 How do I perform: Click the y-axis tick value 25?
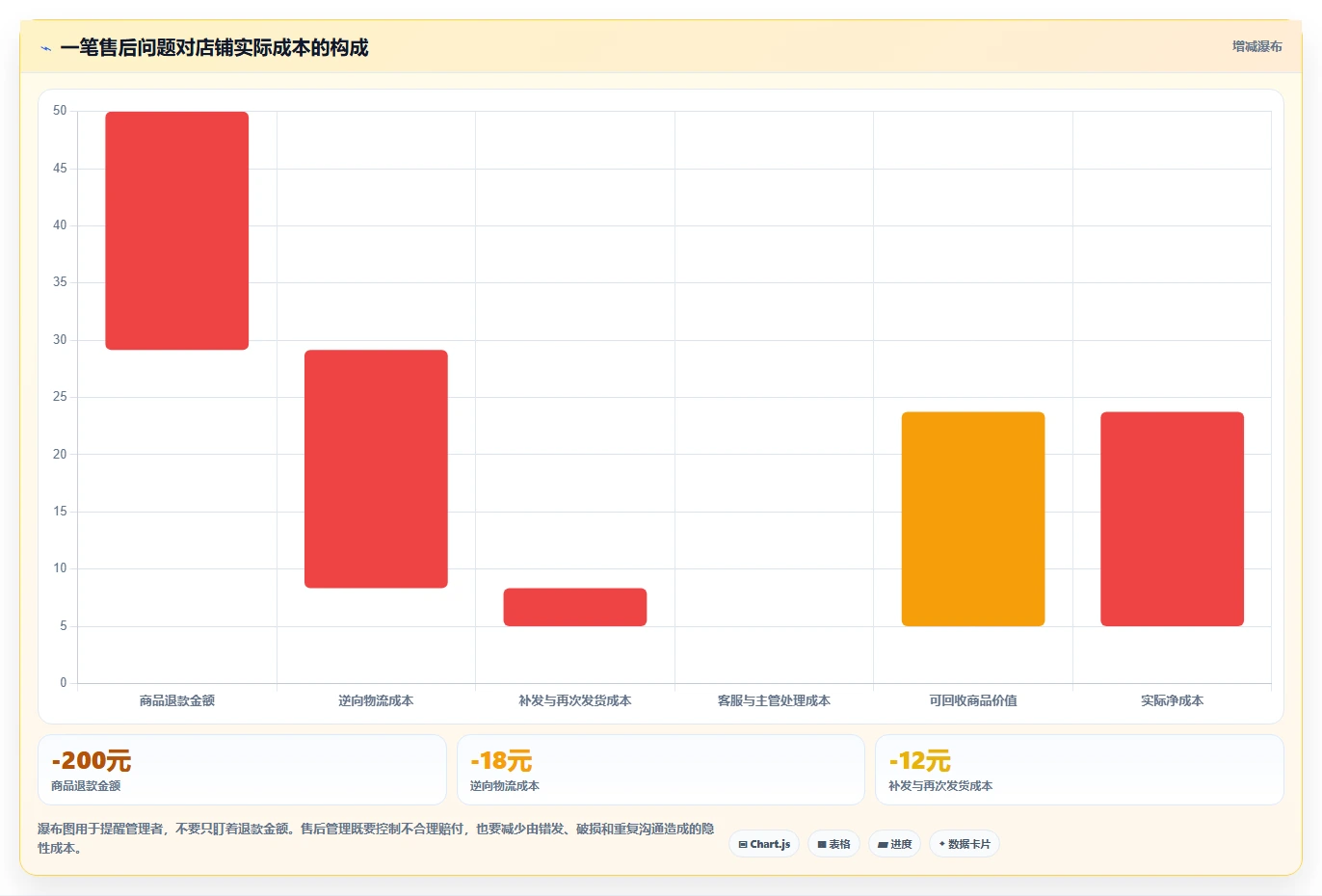tap(60, 397)
